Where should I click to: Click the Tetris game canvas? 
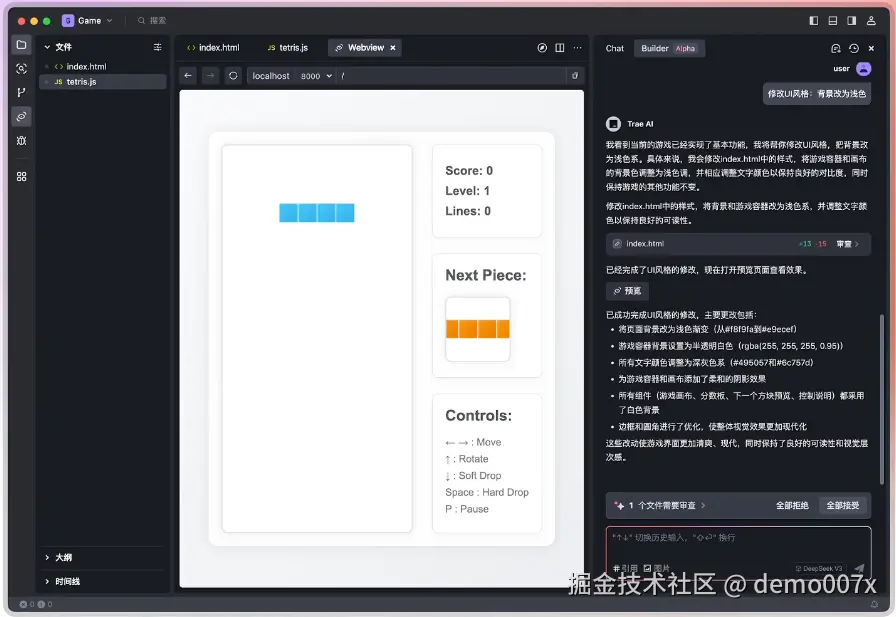point(317,339)
